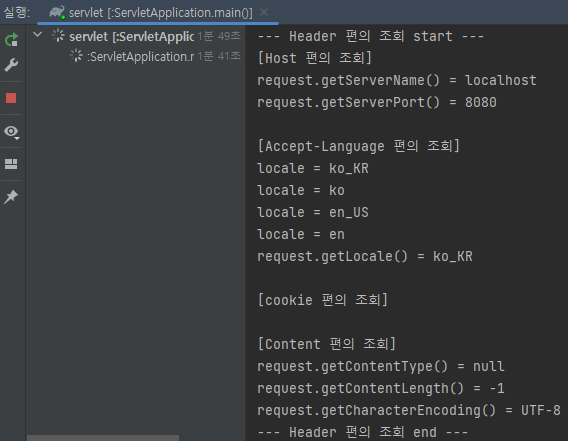This screenshot has width=568, height=441.
Task: Click the 'locale = ko' output line
Action: click(x=301, y=190)
